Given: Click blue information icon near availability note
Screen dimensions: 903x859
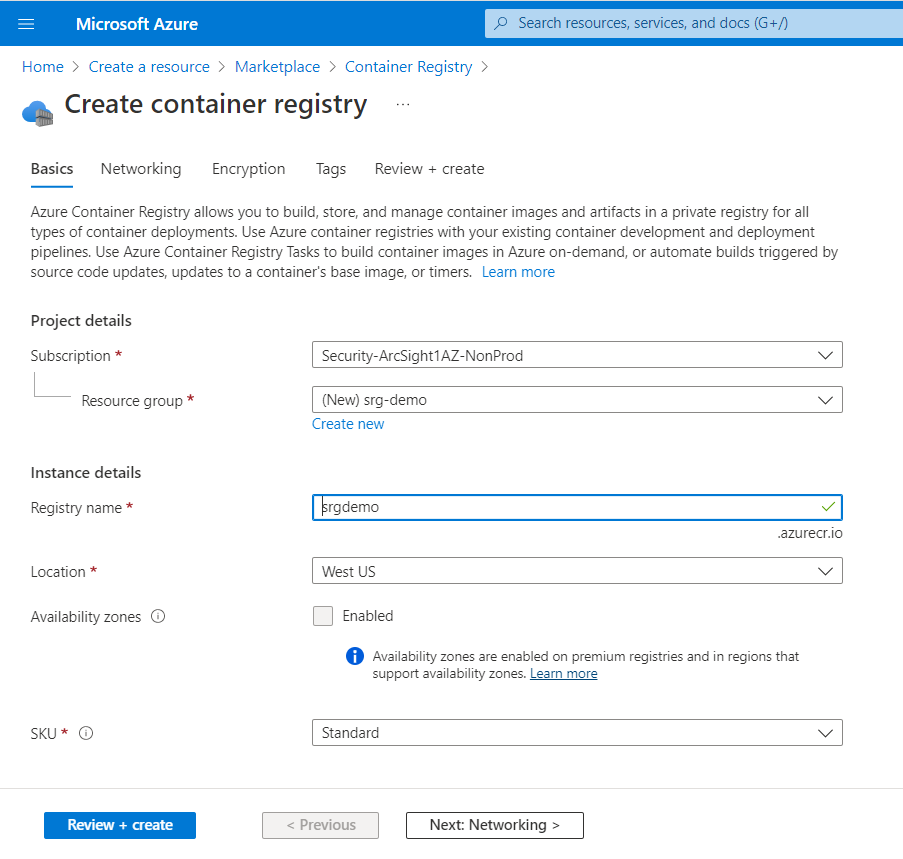Looking at the screenshot, I should click(354, 656).
